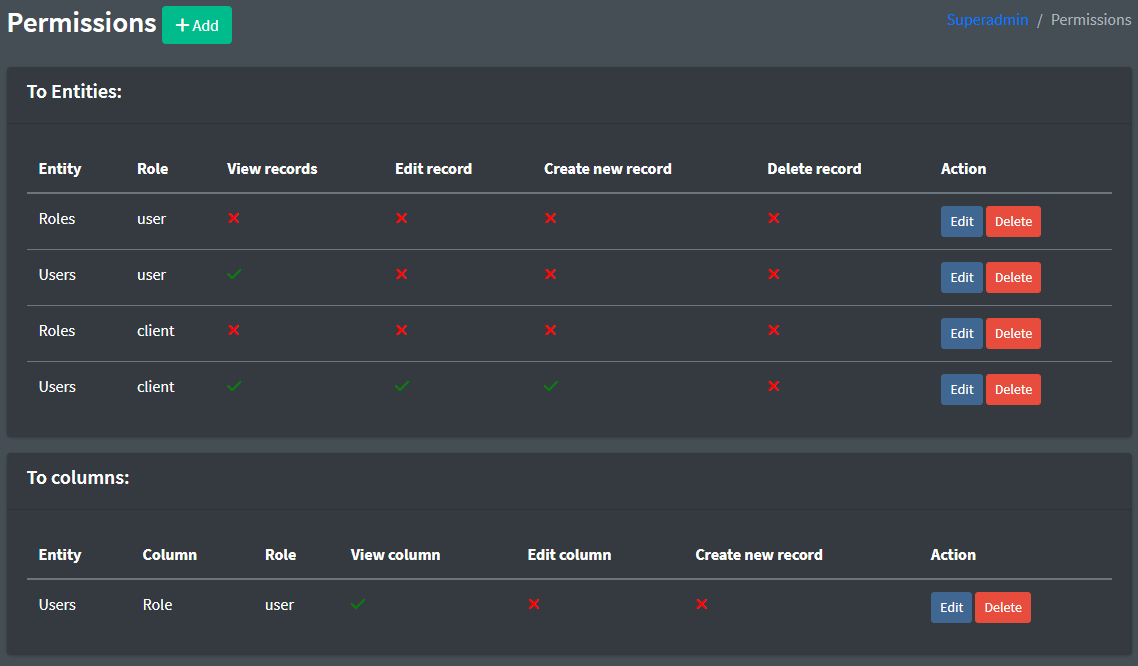Image resolution: width=1138 pixels, height=666 pixels.
Task: Click the green checkmark for Users user View records
Action: click(x=233, y=273)
